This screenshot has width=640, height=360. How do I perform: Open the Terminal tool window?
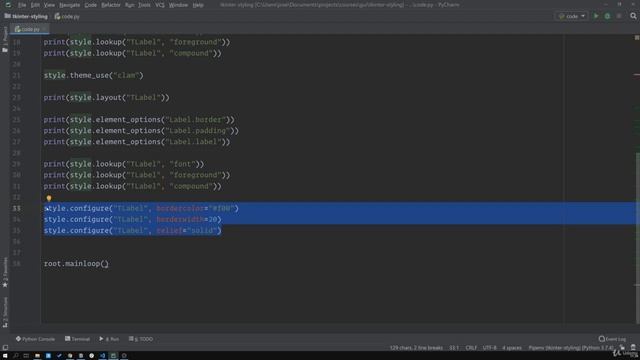pyautogui.click(x=77, y=339)
